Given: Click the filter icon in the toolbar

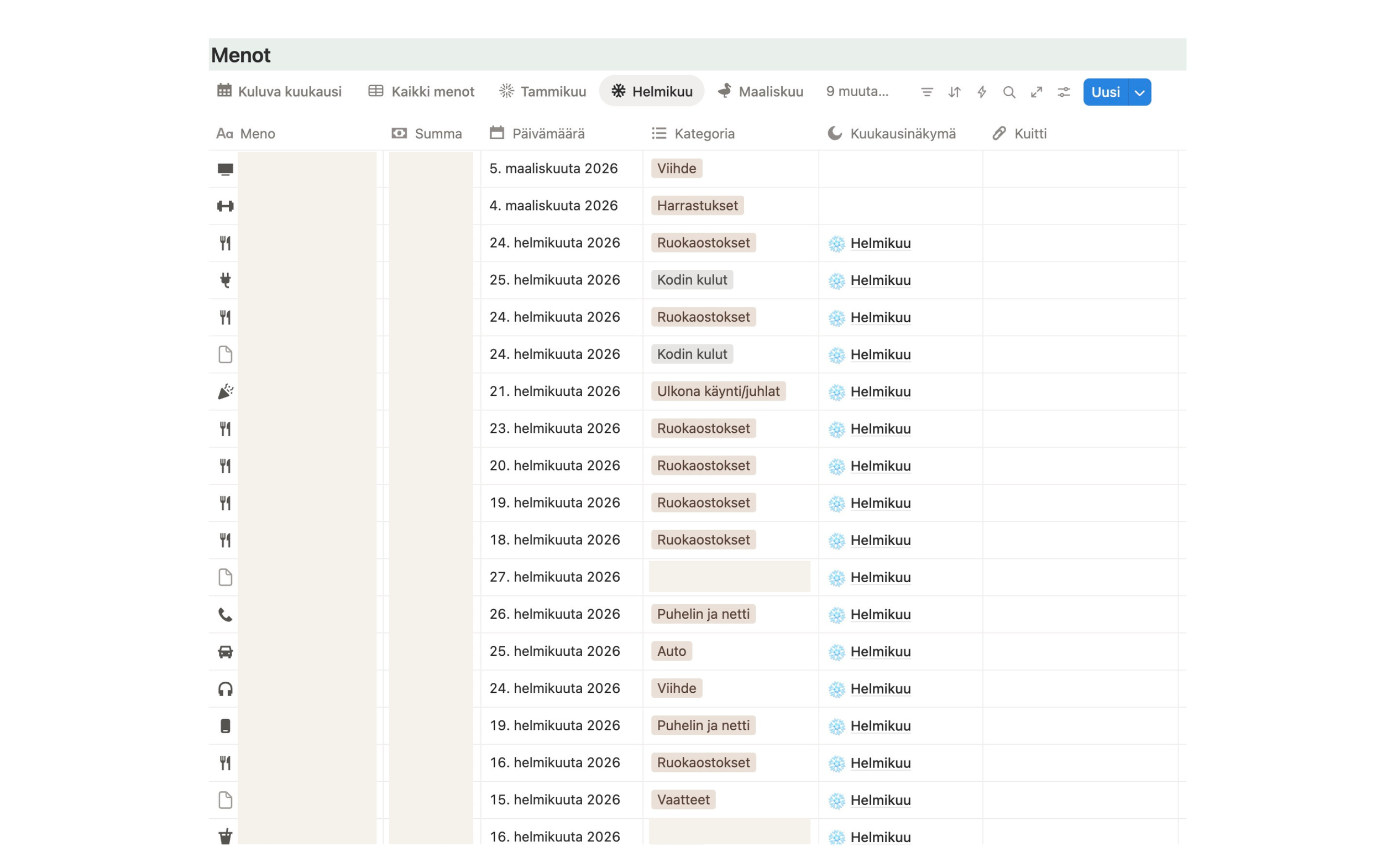Looking at the screenshot, I should (927, 92).
